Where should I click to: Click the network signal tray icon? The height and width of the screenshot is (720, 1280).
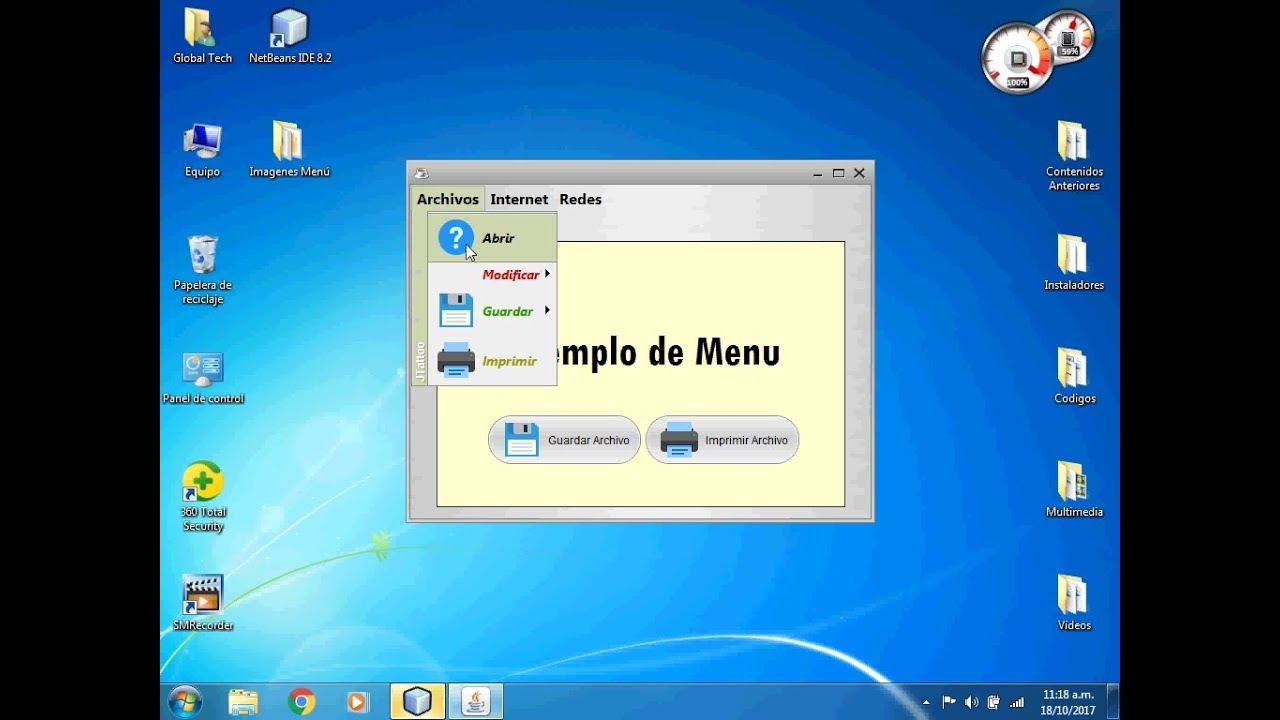point(1017,703)
